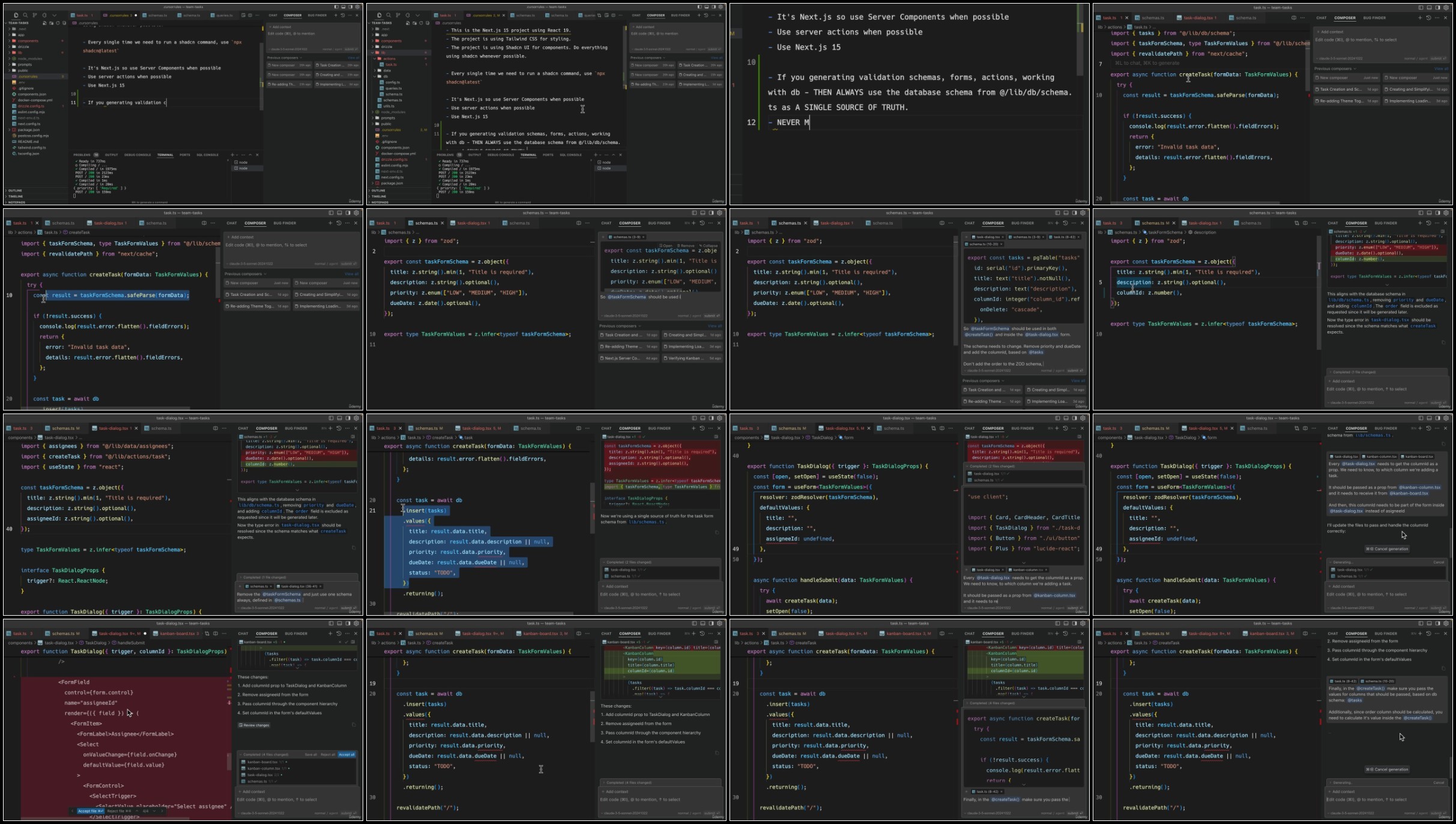
Task: Collapse the Completed (4 files changed) list beside Accept all
Action: [265, 754]
